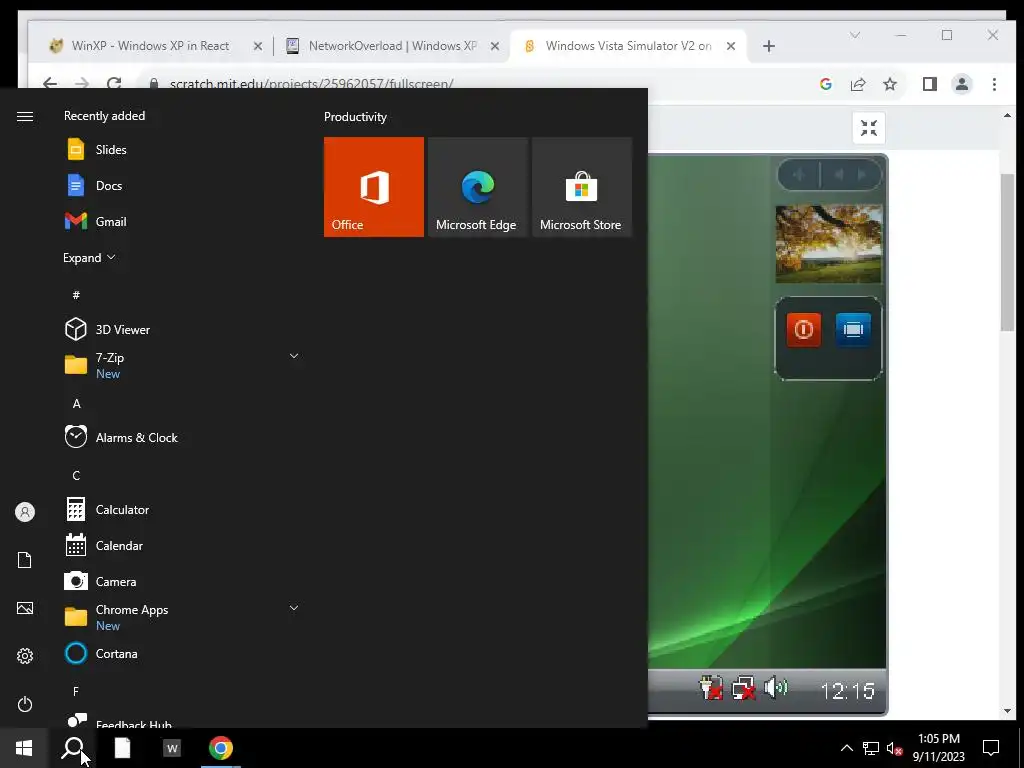Open the Microsoft Edge tile
The height and width of the screenshot is (768, 1024).
[x=477, y=187]
